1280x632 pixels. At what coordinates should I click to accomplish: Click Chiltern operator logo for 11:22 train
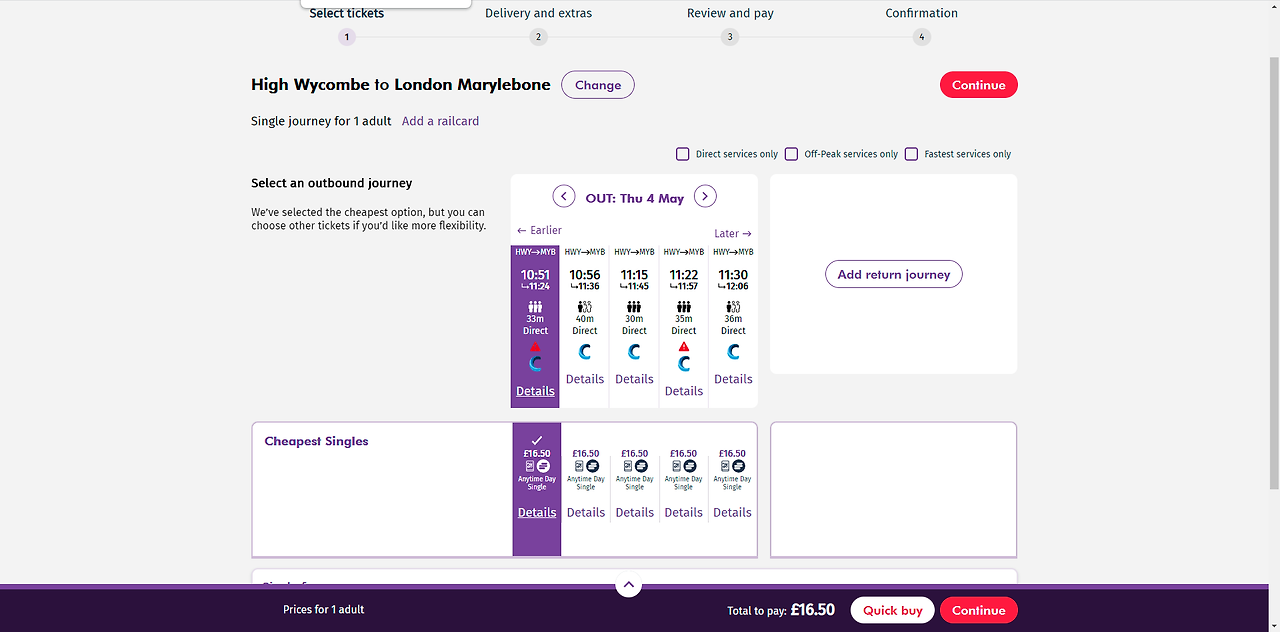(684, 364)
